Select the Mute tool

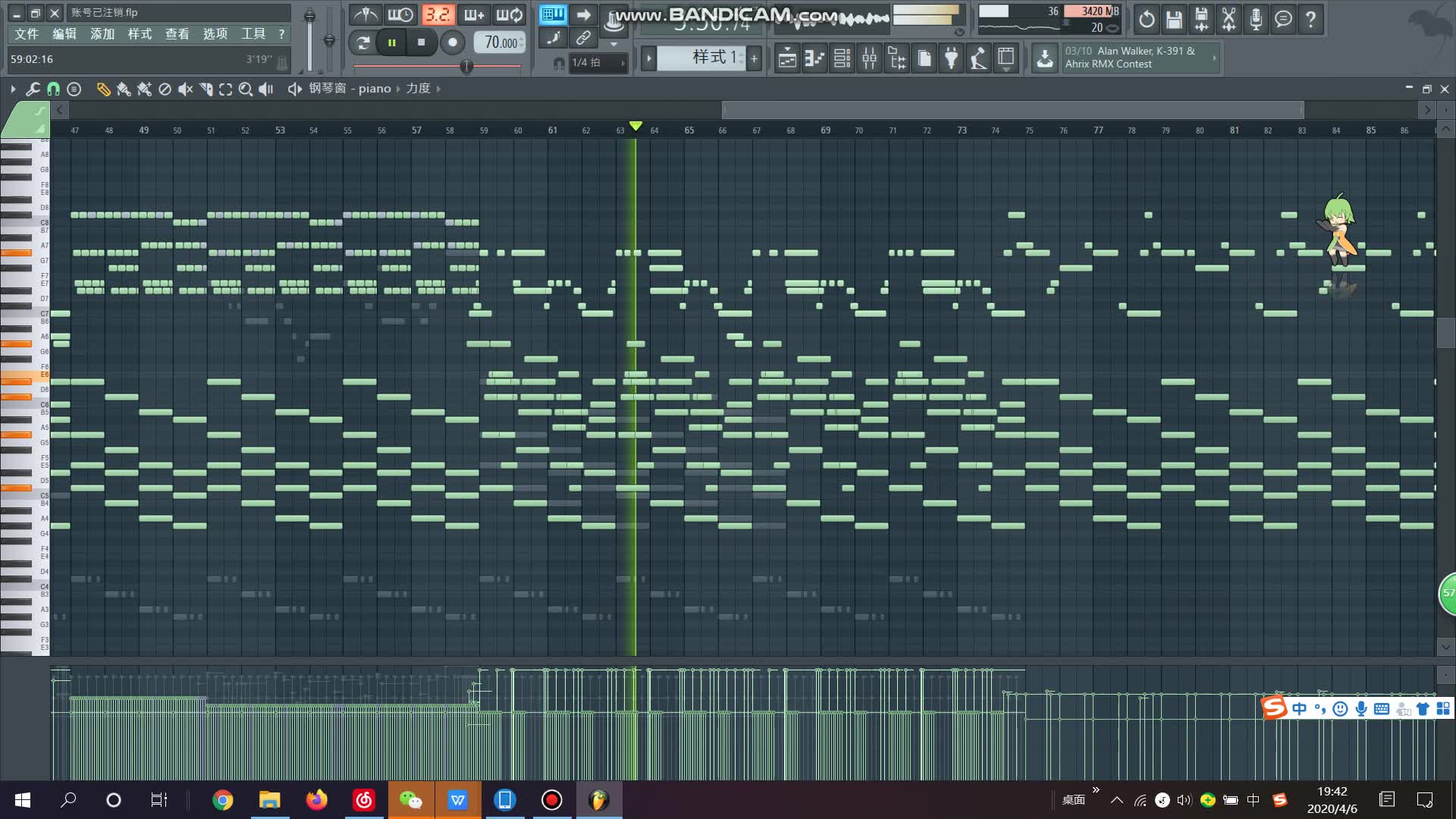point(185,89)
